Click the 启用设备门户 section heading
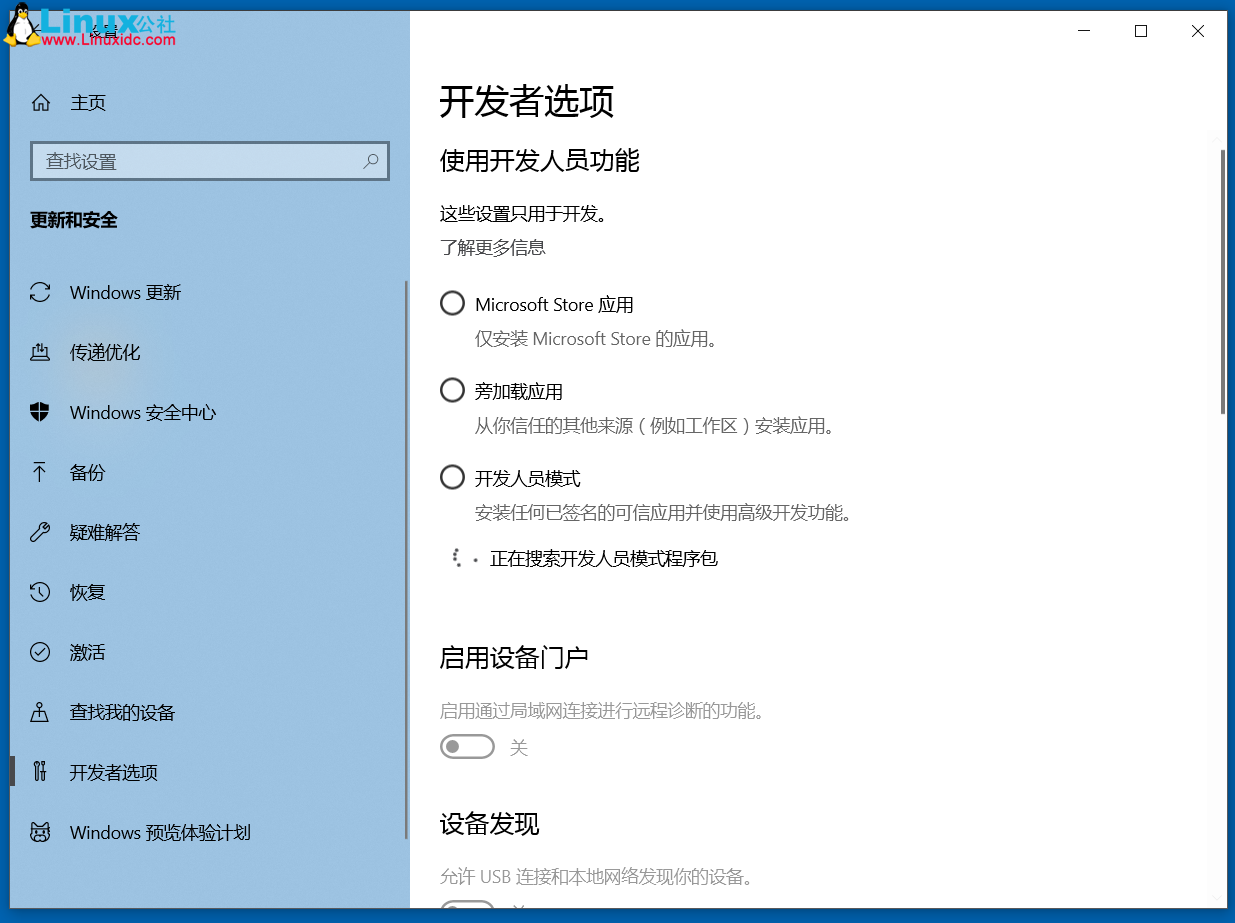This screenshot has width=1235, height=923. click(514, 657)
